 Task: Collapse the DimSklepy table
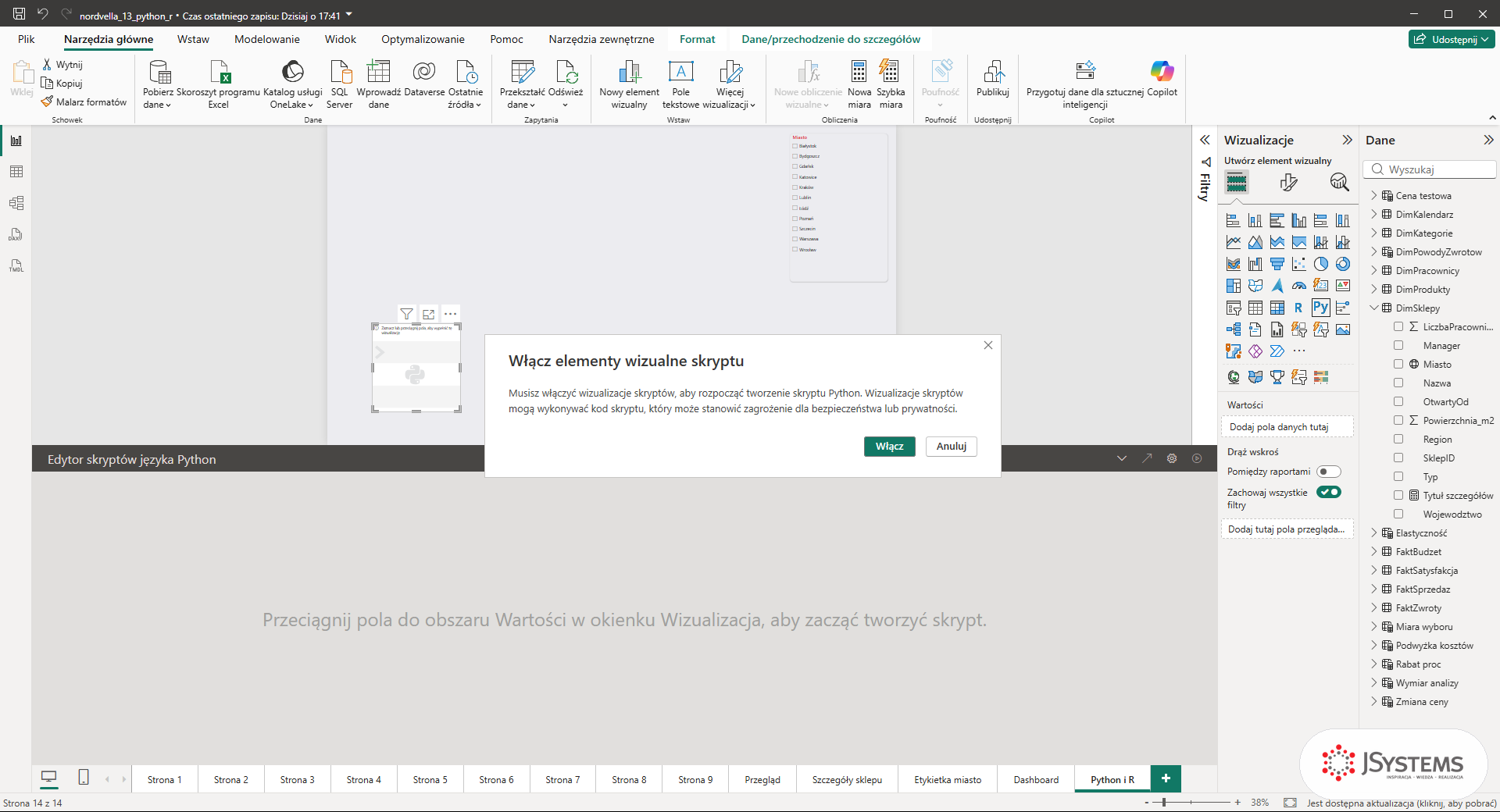(x=1374, y=308)
